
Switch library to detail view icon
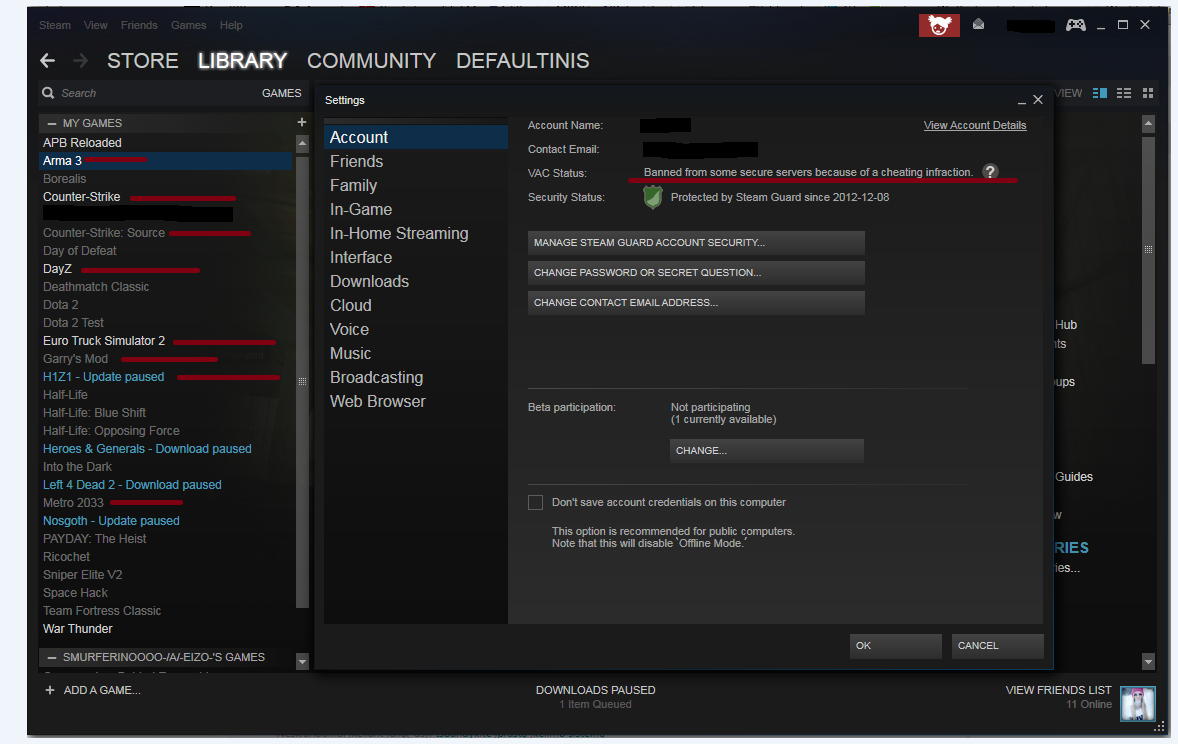[1100, 93]
